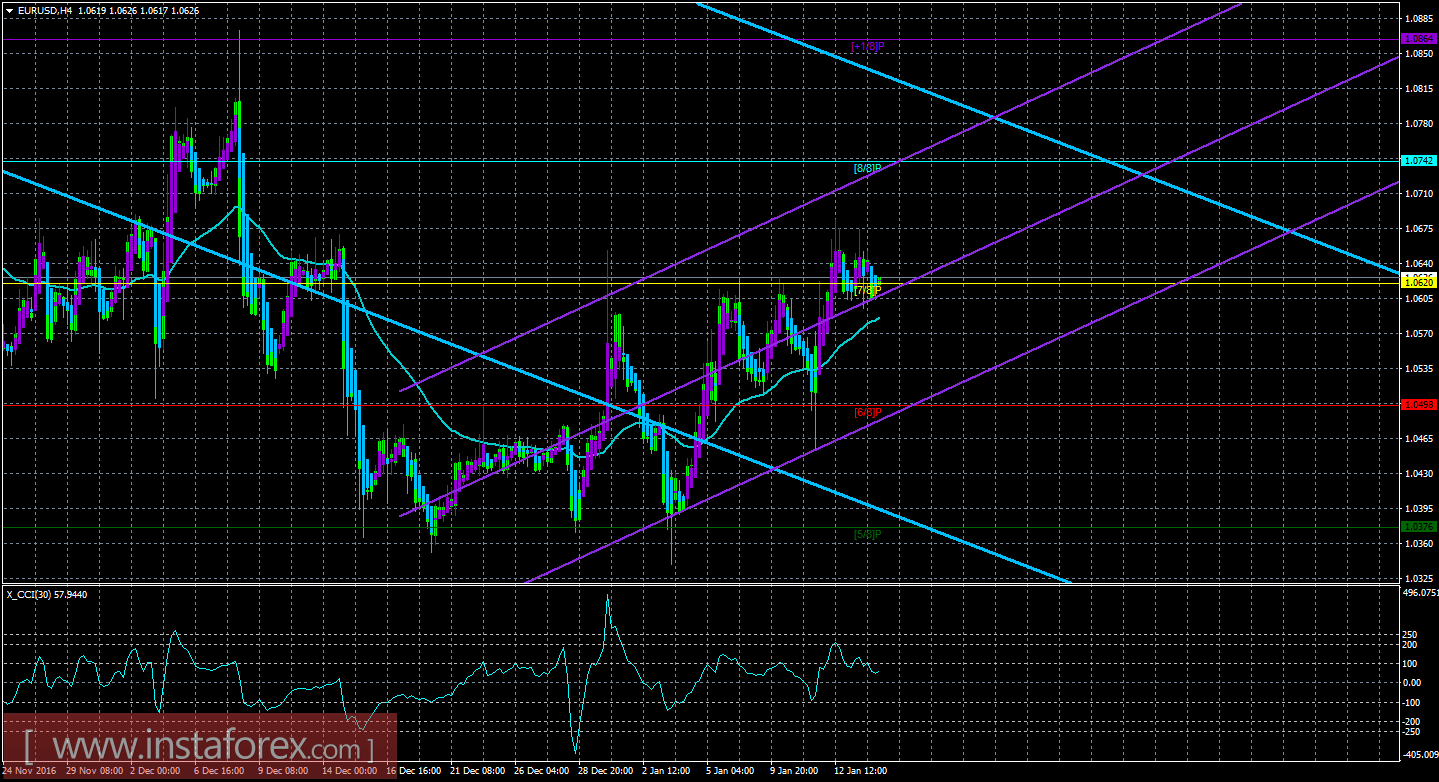Click the 1.0395 price scale value
Screen dimensions: 1439x782
click(1420, 509)
